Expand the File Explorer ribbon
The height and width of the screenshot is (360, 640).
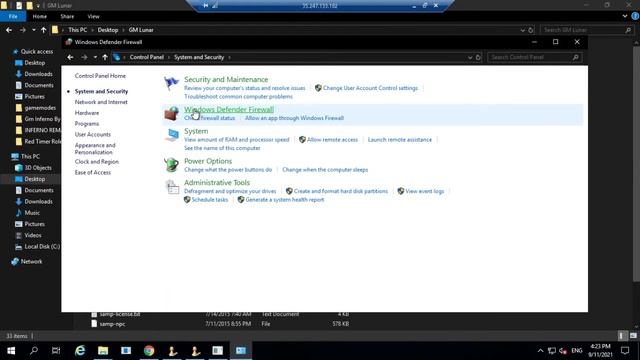pos(625,16)
